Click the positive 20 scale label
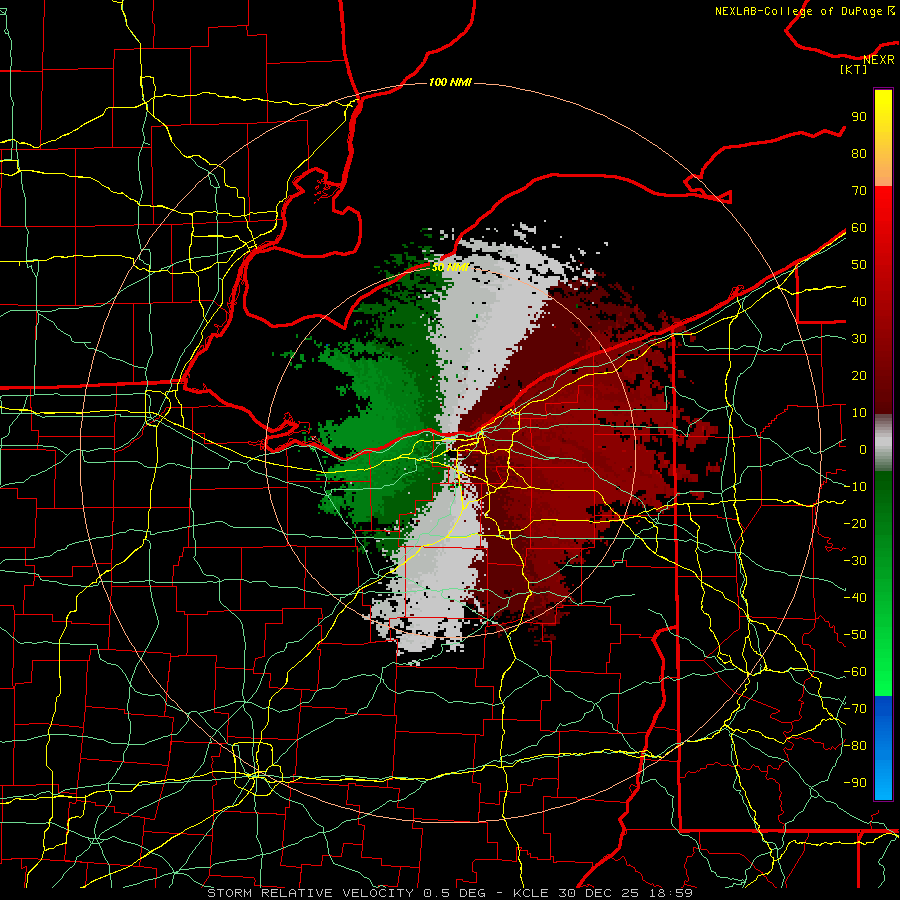The height and width of the screenshot is (900, 900). [859, 375]
